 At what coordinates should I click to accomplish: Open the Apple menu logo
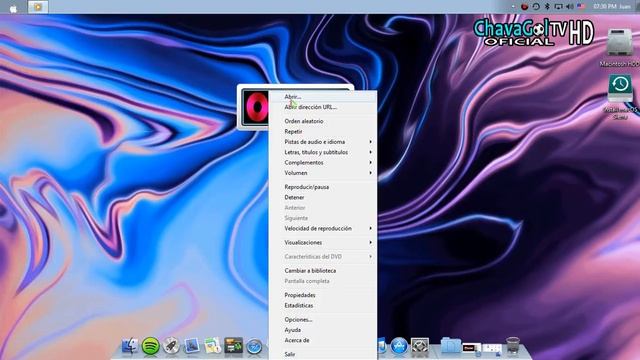click(x=13, y=8)
